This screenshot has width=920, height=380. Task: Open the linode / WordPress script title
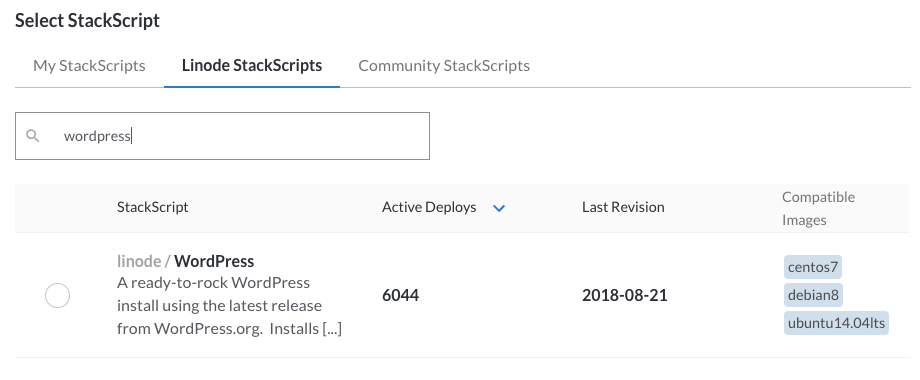pyautogui.click(x=185, y=261)
